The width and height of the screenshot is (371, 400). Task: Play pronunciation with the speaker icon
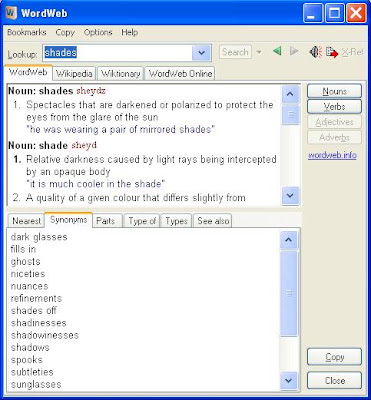pos(315,52)
